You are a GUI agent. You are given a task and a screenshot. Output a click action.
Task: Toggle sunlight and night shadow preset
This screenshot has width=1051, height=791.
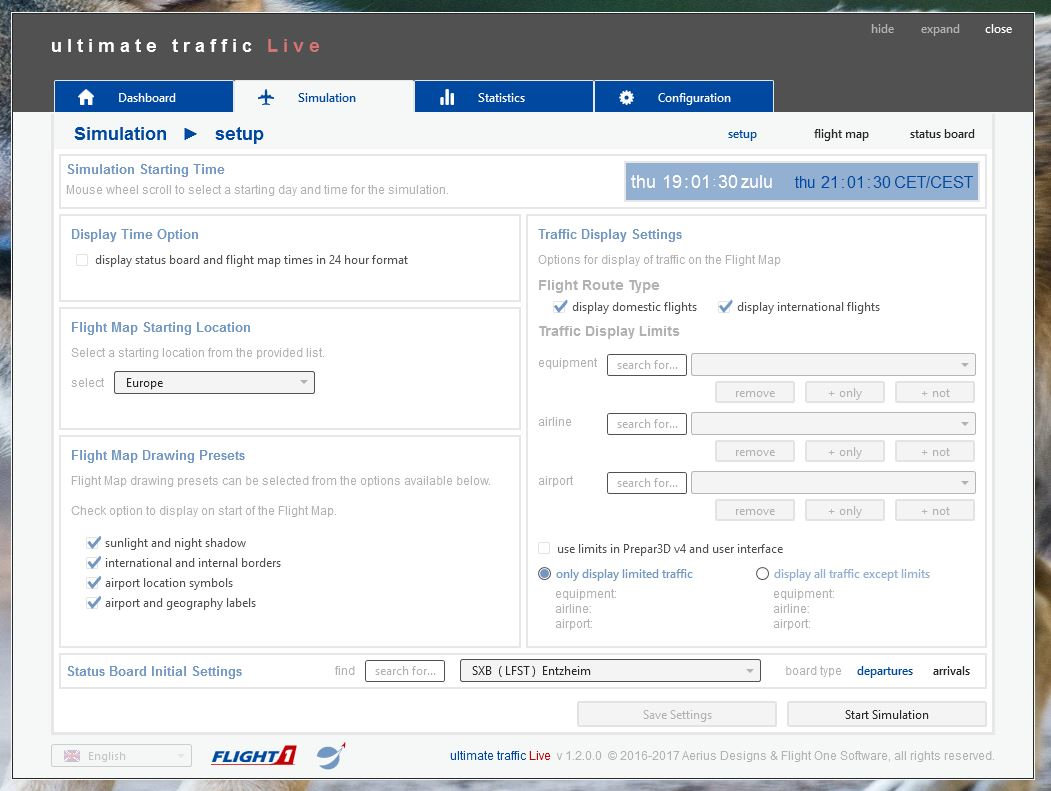point(94,543)
